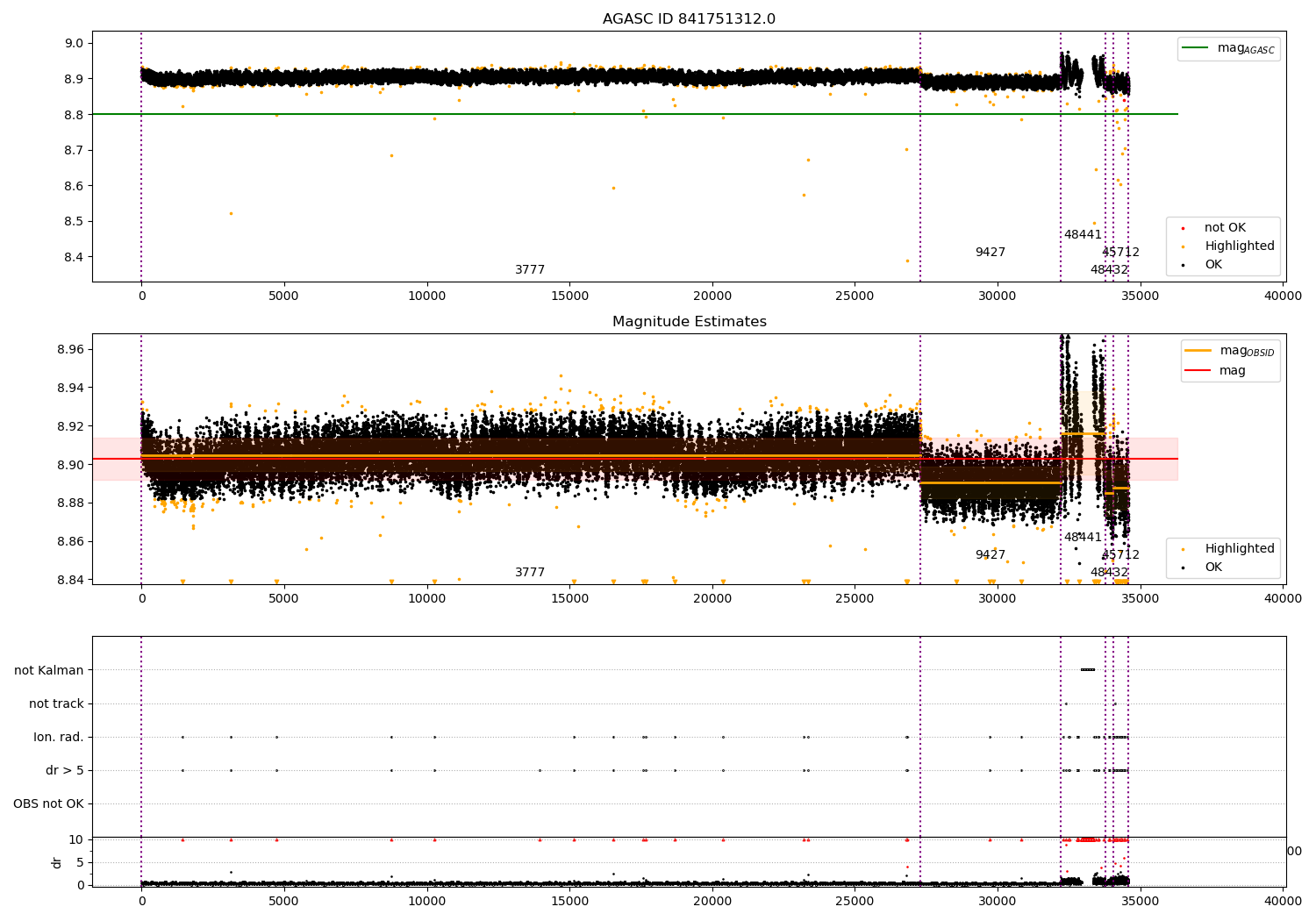
Task: Click the '8.84' y tick of middle plot
Action: point(71,580)
